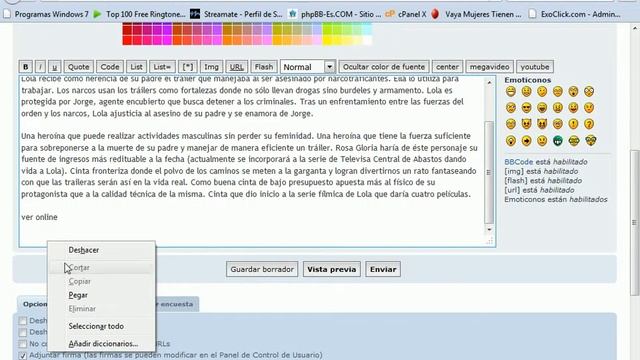The height and width of the screenshot is (360, 640).
Task: Open the ExoClick.com bookmark
Action: pyautogui.click(x=574, y=14)
